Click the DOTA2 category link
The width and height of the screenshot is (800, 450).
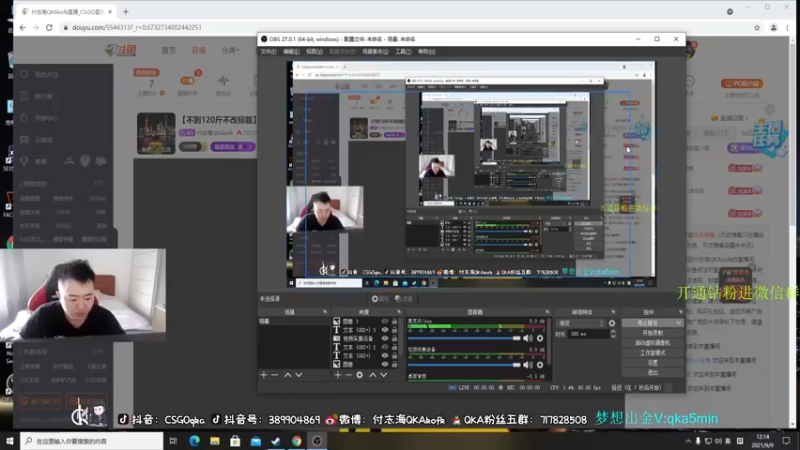point(97,198)
